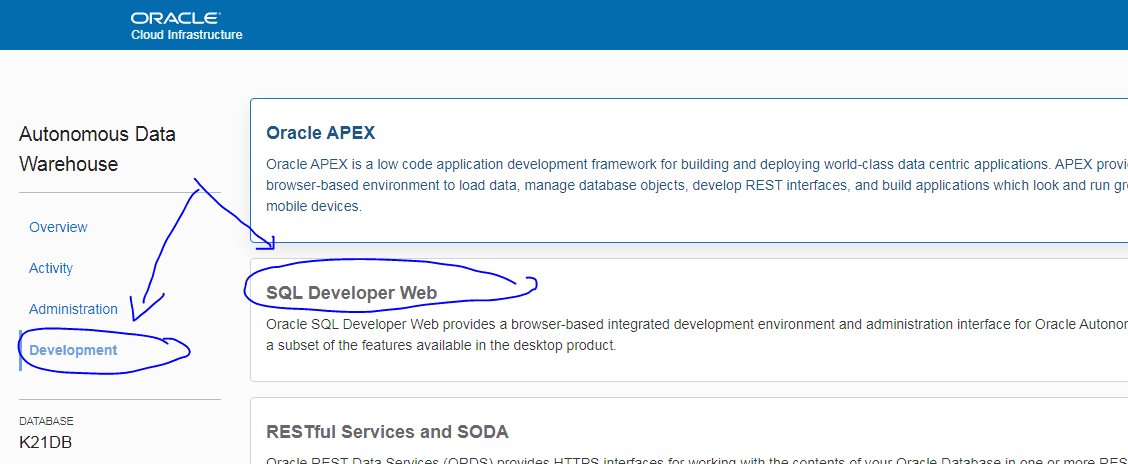Select the Development tab in sidebar

tap(73, 350)
